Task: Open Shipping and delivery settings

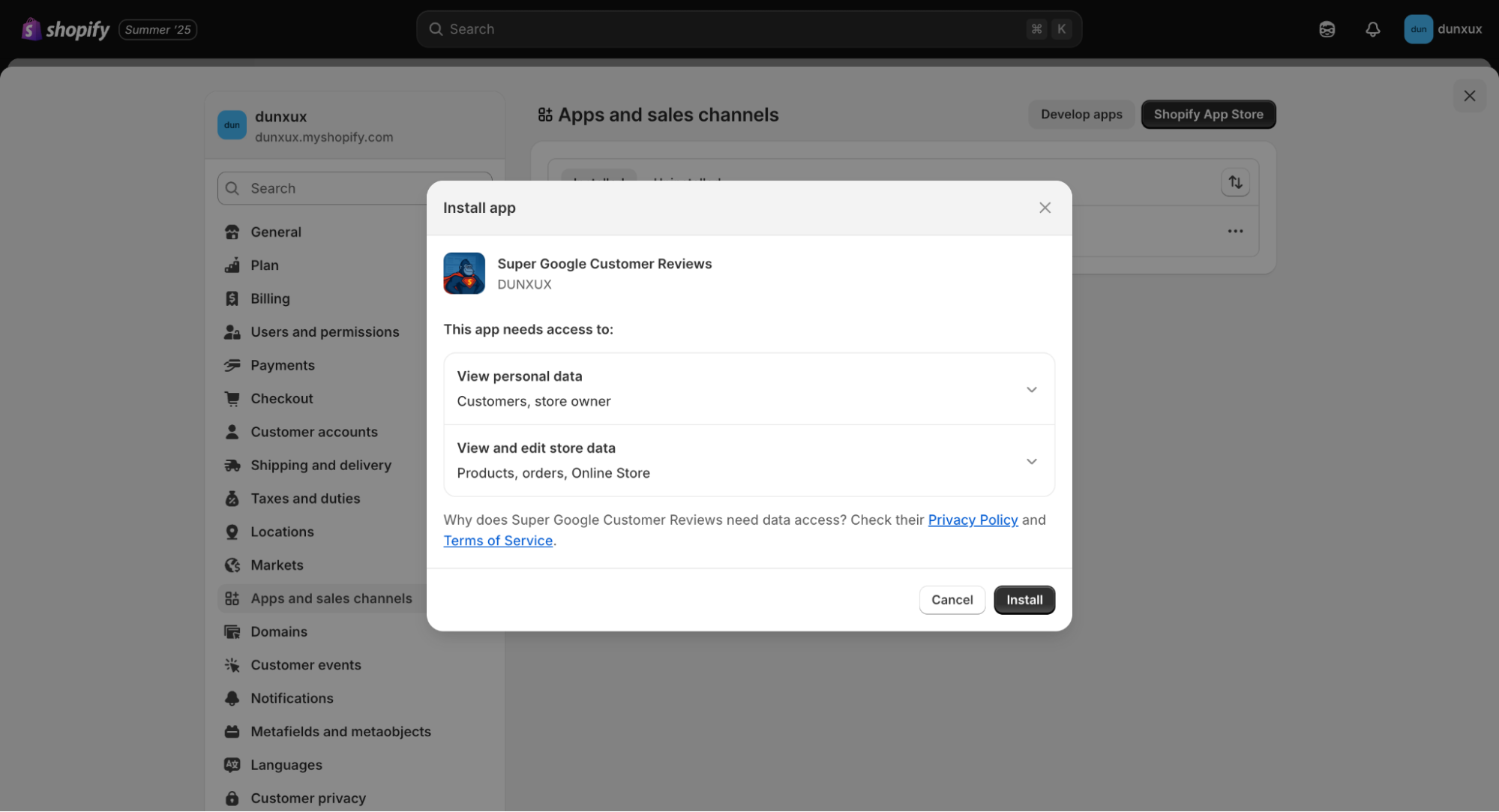Action: (x=322, y=466)
